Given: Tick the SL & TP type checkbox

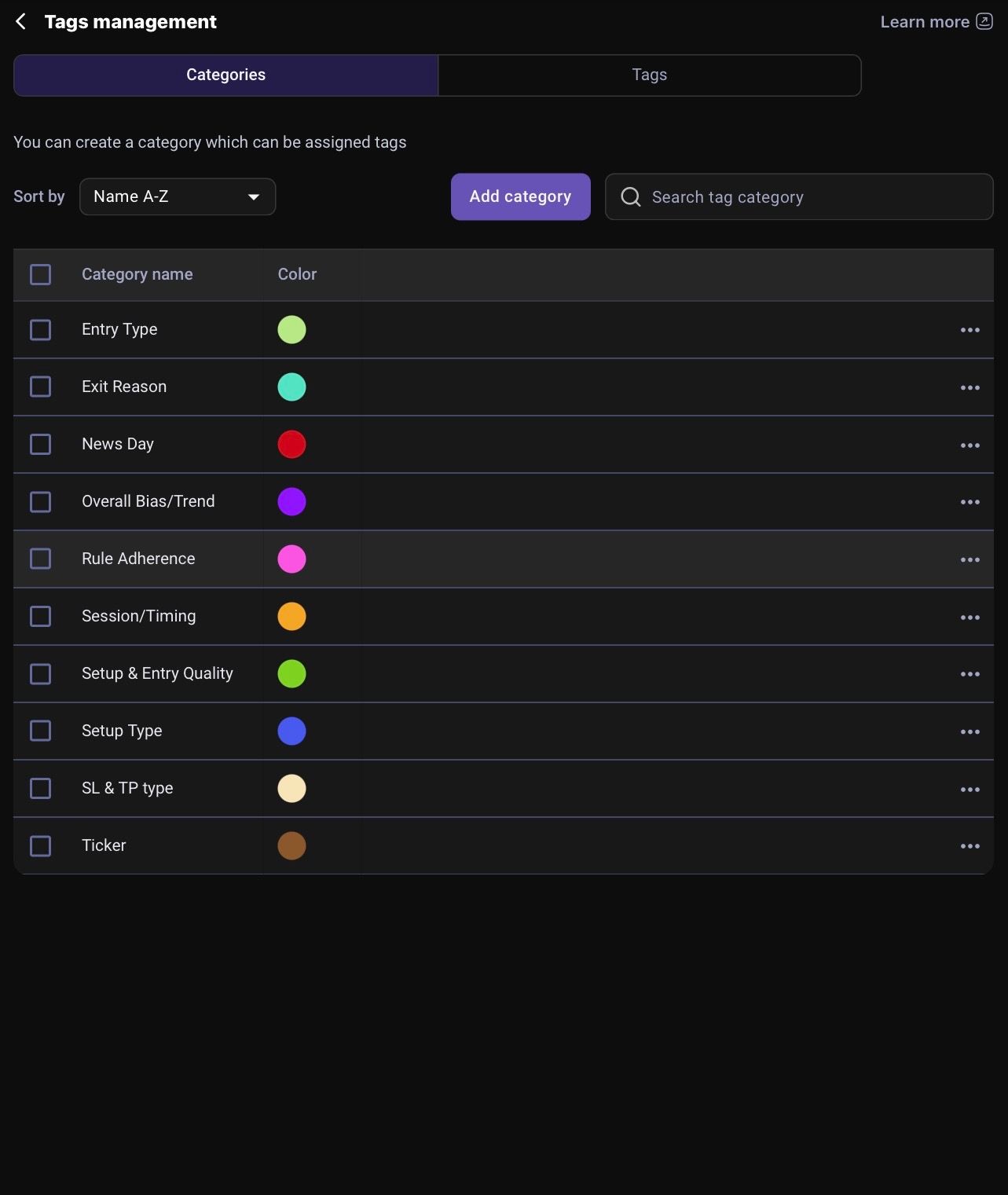Looking at the screenshot, I should click(x=40, y=788).
